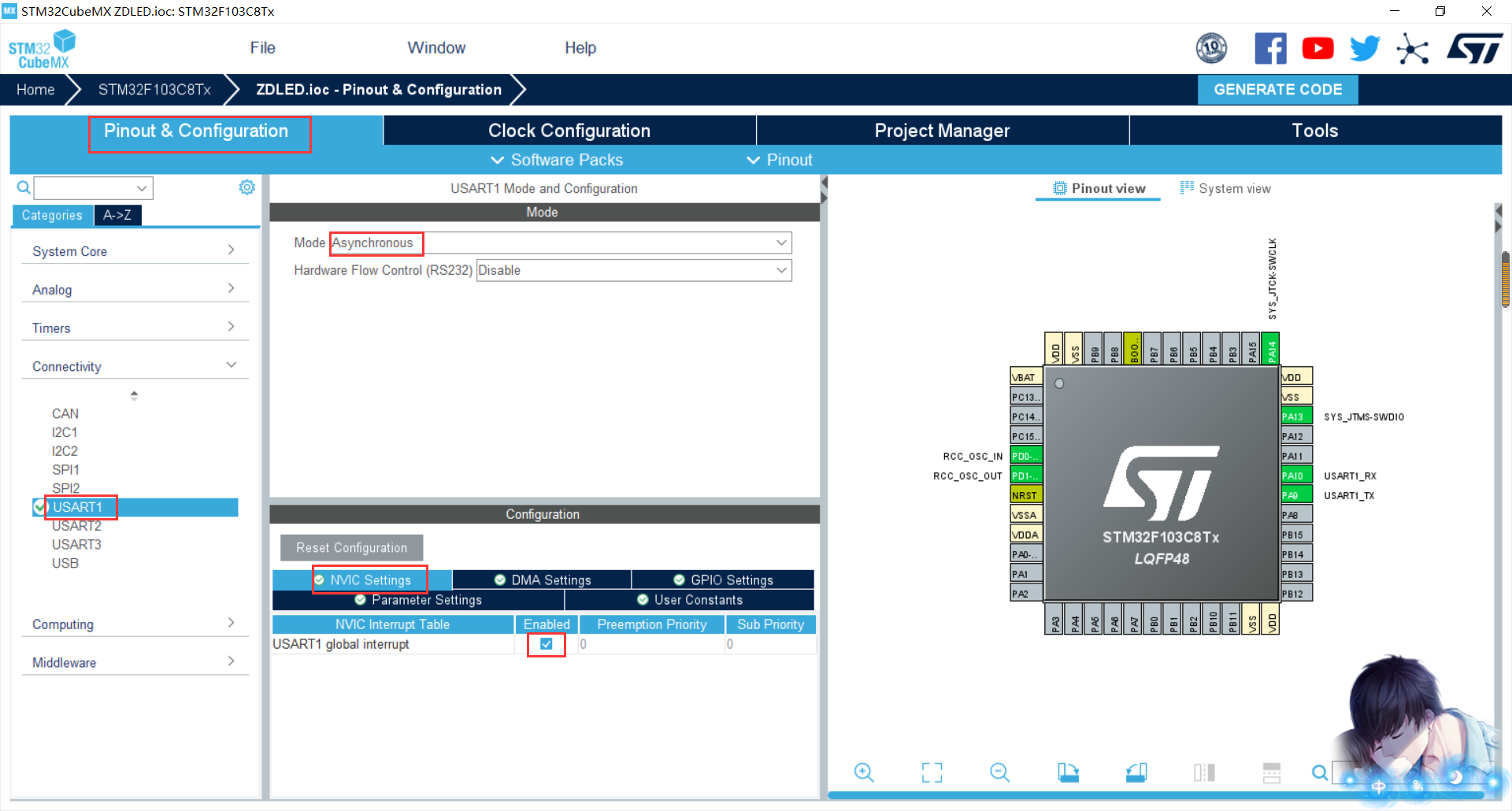Image resolution: width=1512 pixels, height=811 pixels.
Task: Open the User Constants tab
Action: point(690,600)
